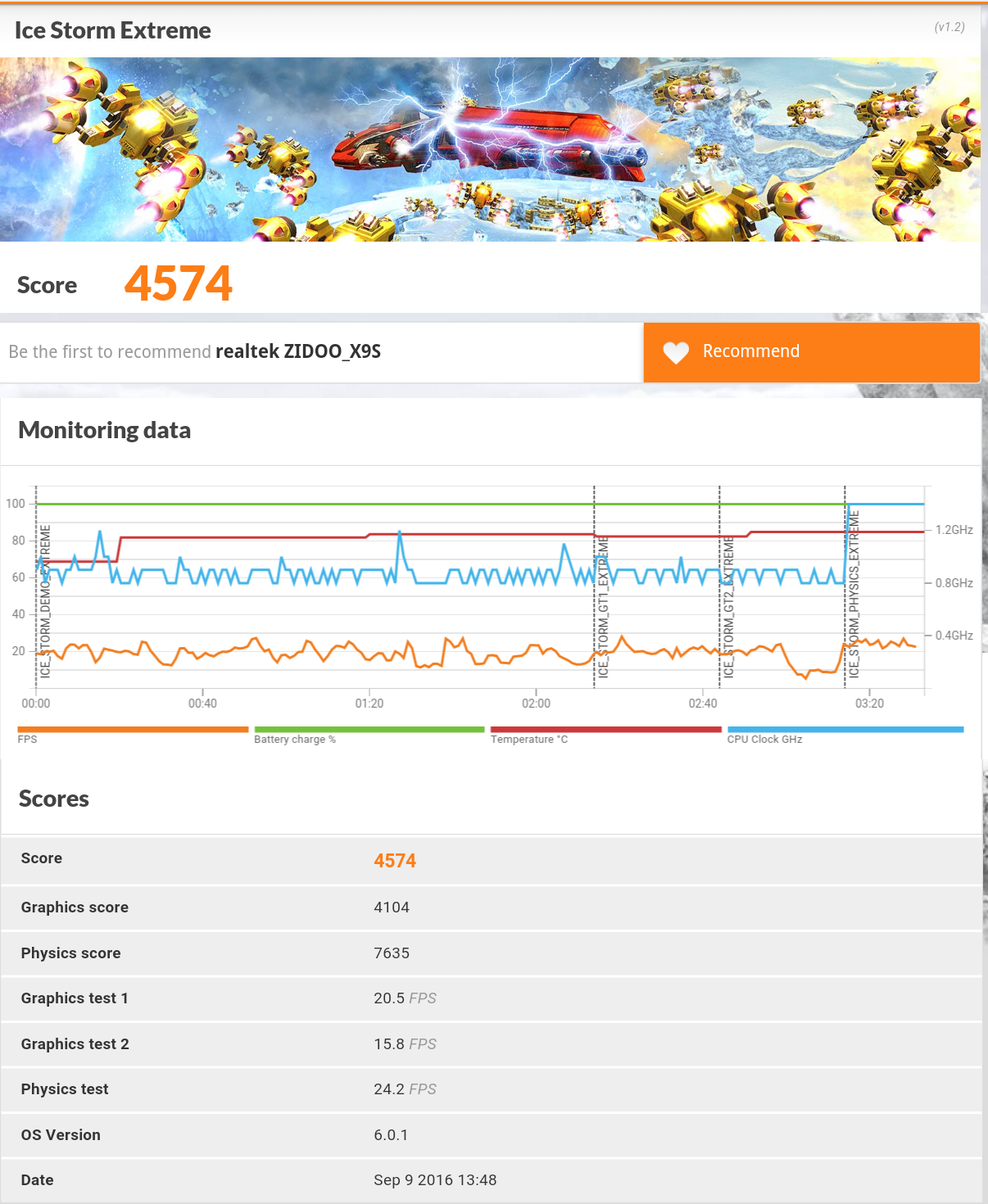Click the Graphics score row label
The width and height of the screenshot is (988, 1204).
pos(75,908)
